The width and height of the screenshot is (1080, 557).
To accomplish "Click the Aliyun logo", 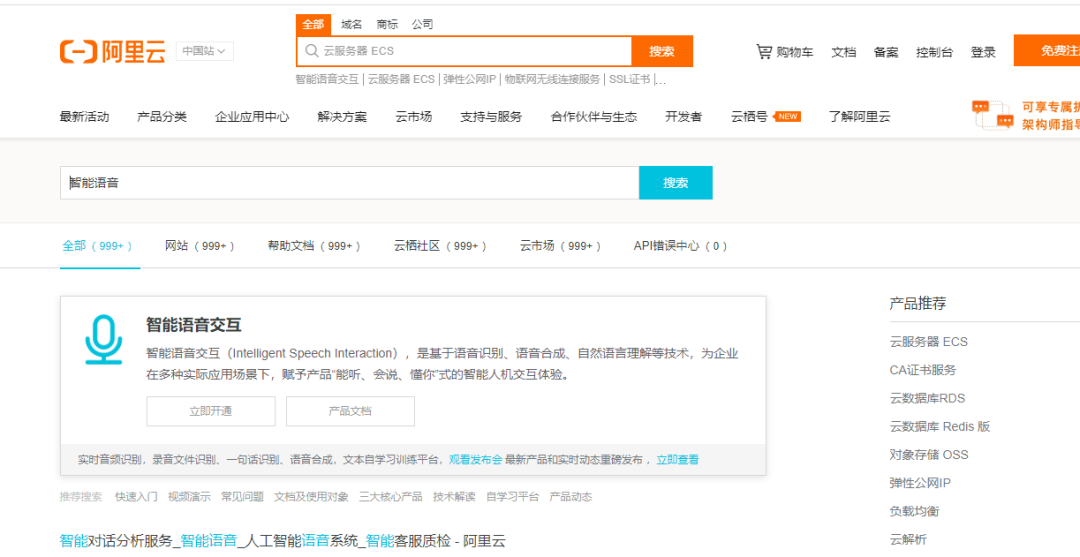I will [x=113, y=52].
